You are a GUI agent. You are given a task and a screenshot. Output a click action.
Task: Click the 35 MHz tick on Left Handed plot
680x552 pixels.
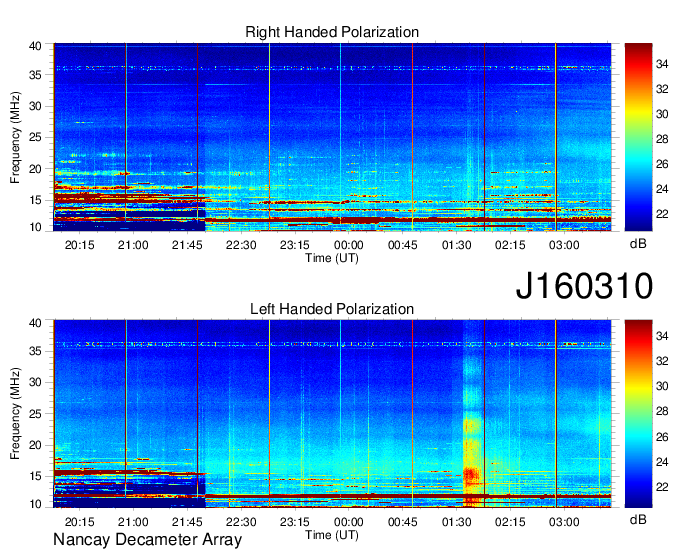35,351
